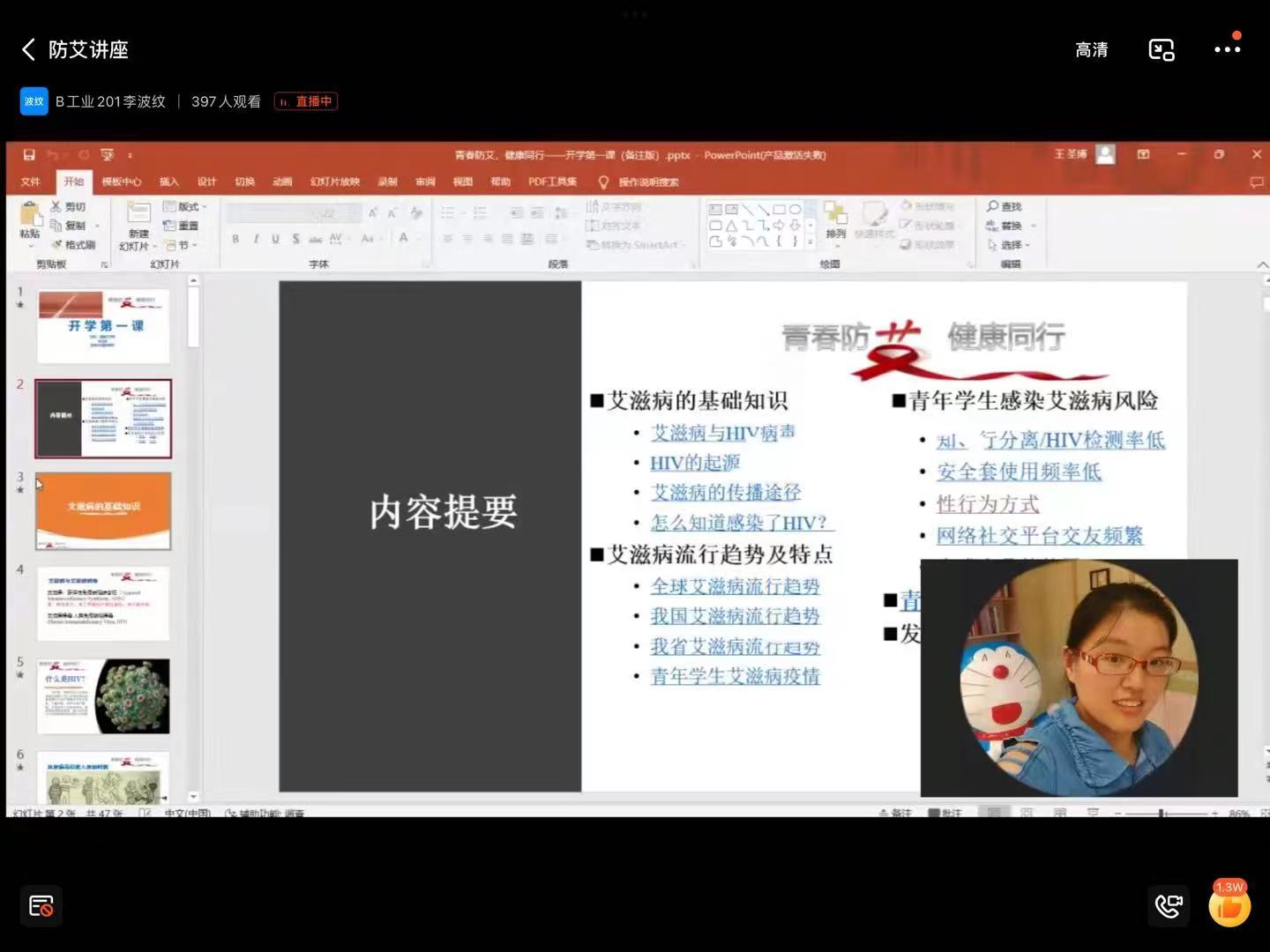The image size is (1270, 952).
Task: Click the 艾滋病的传播途径 hyperlink
Action: click(x=725, y=492)
